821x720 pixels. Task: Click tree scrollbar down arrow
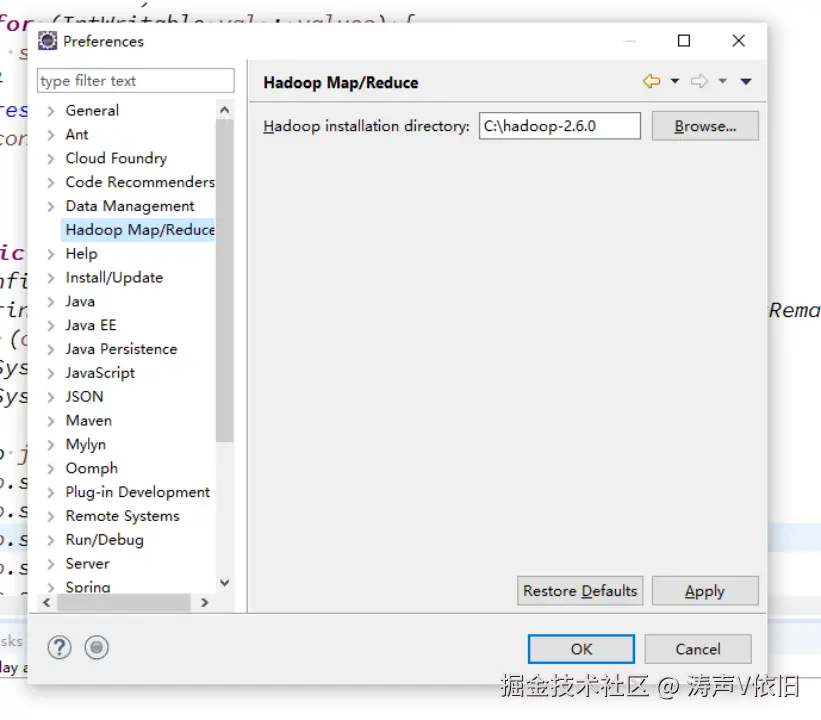point(225,583)
